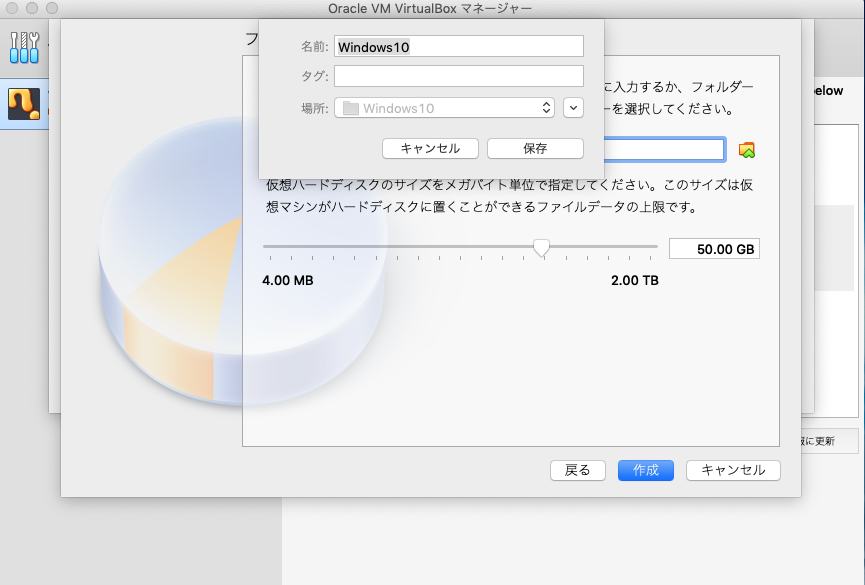This screenshot has width=865, height=585.
Task: Click the empty タグ tags field
Action: [x=459, y=75]
